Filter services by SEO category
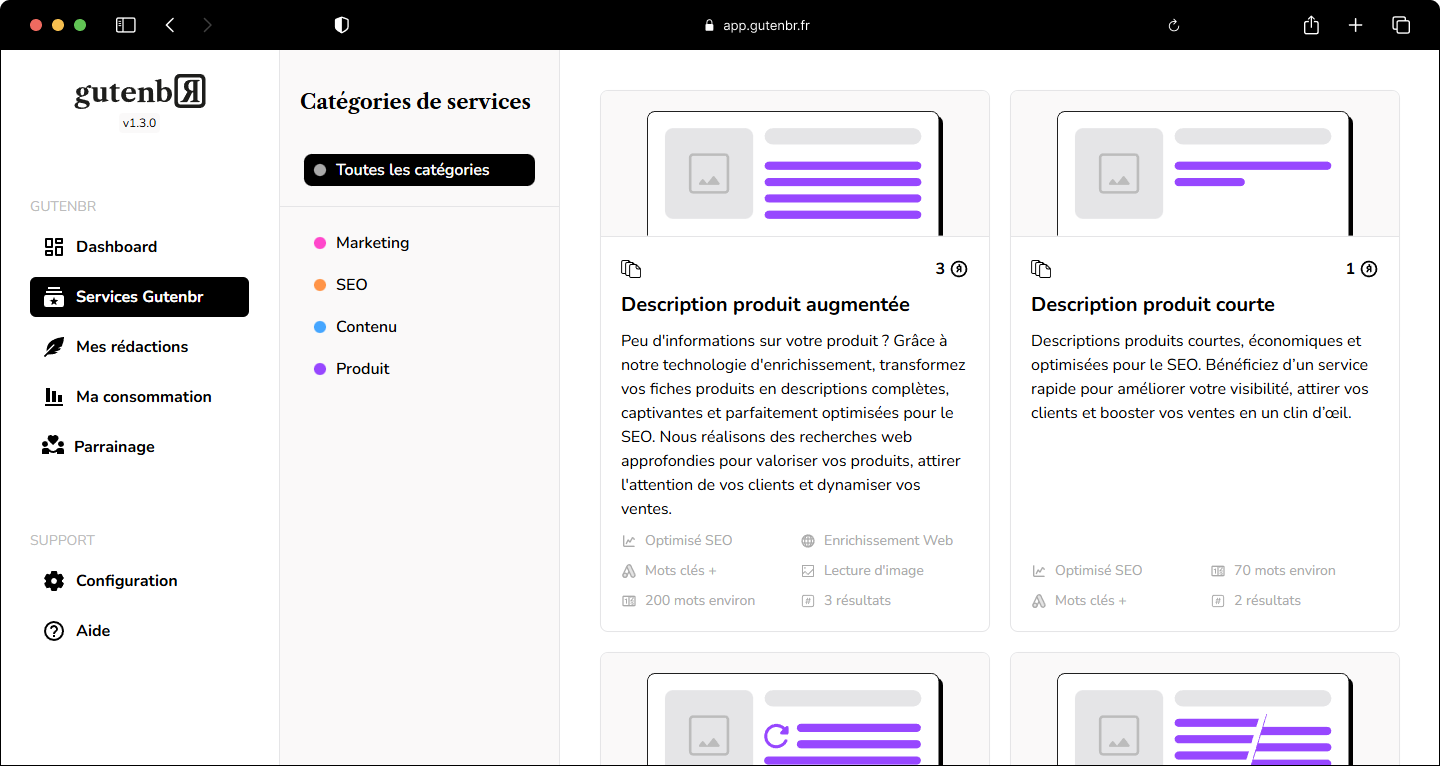 (x=351, y=285)
